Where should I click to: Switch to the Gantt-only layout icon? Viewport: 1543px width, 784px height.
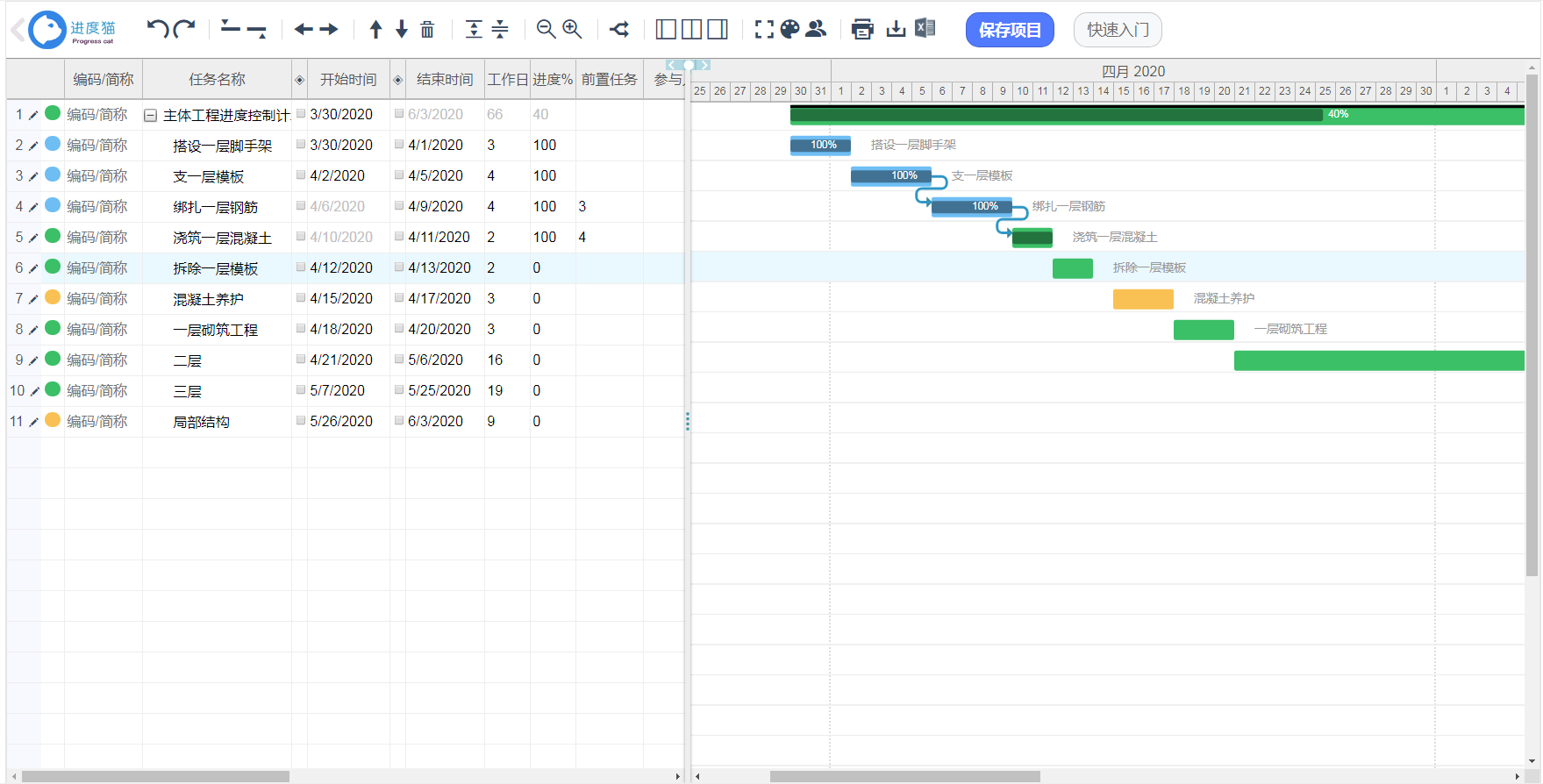718,29
